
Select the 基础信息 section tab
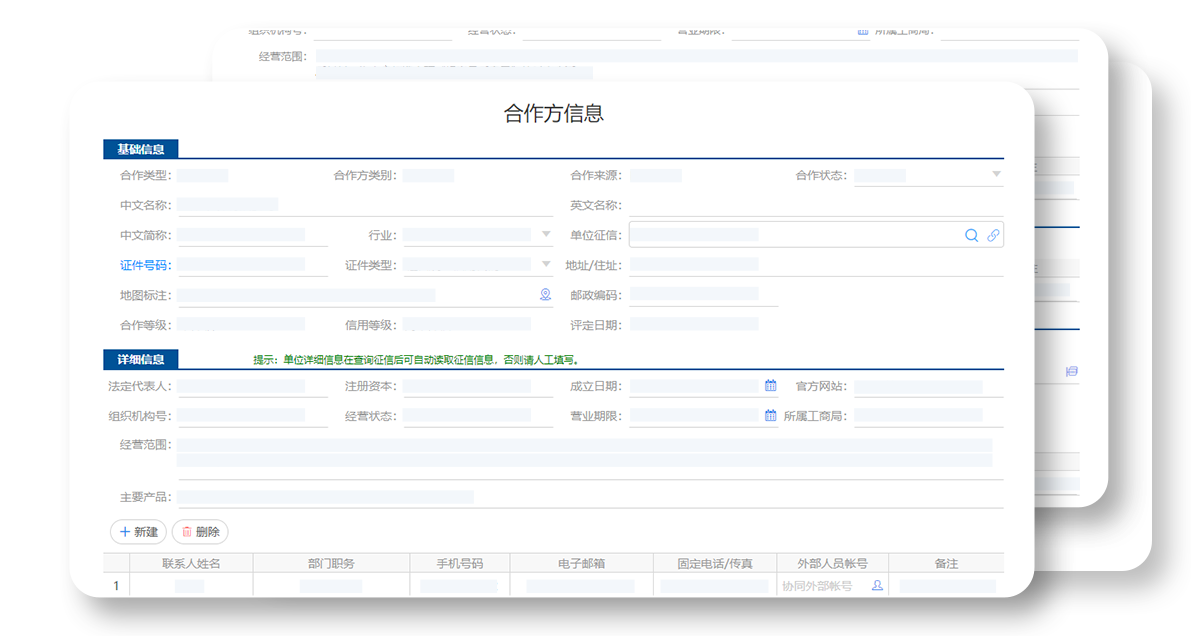tap(141, 150)
